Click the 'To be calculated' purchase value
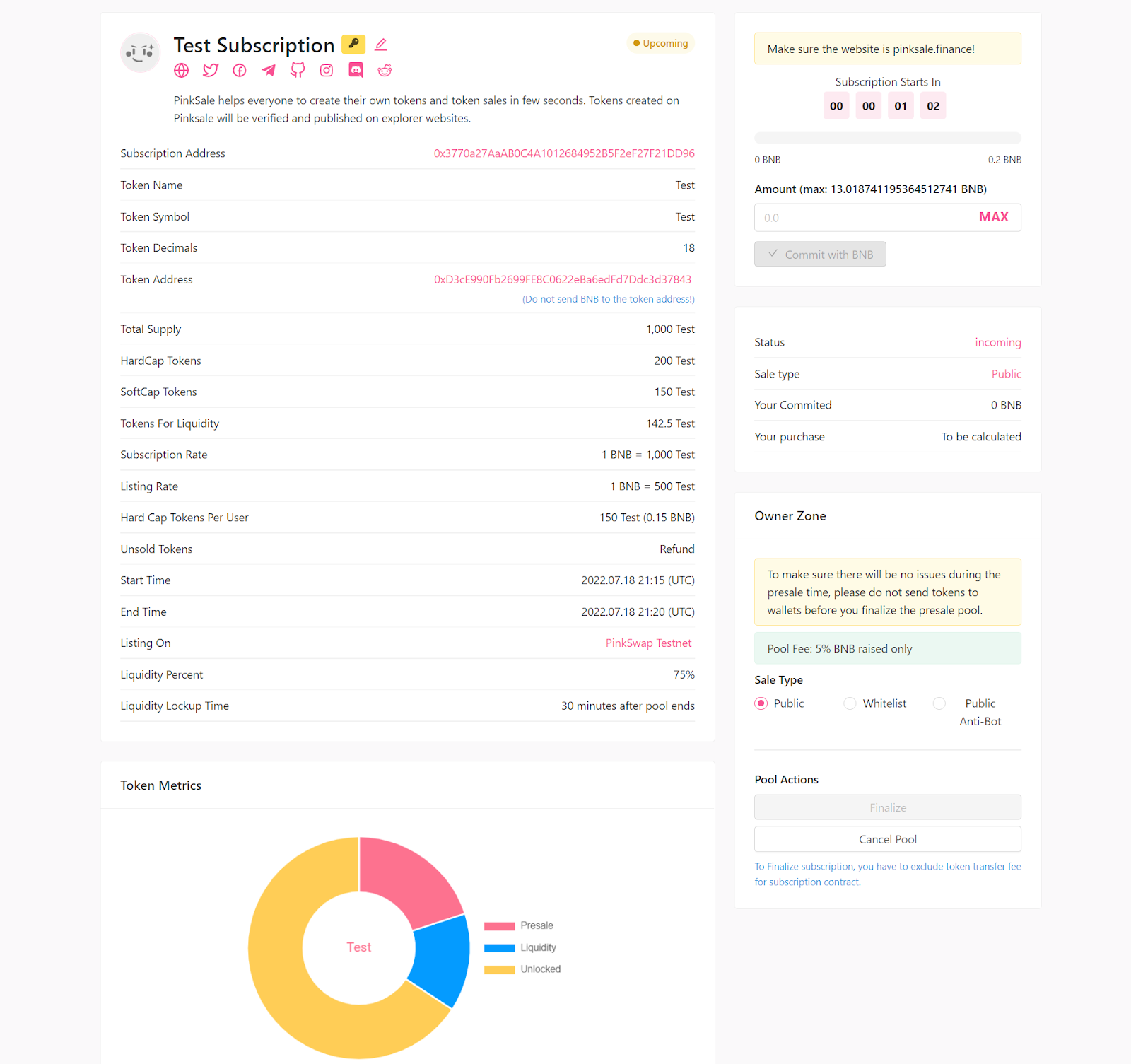 pos(981,437)
